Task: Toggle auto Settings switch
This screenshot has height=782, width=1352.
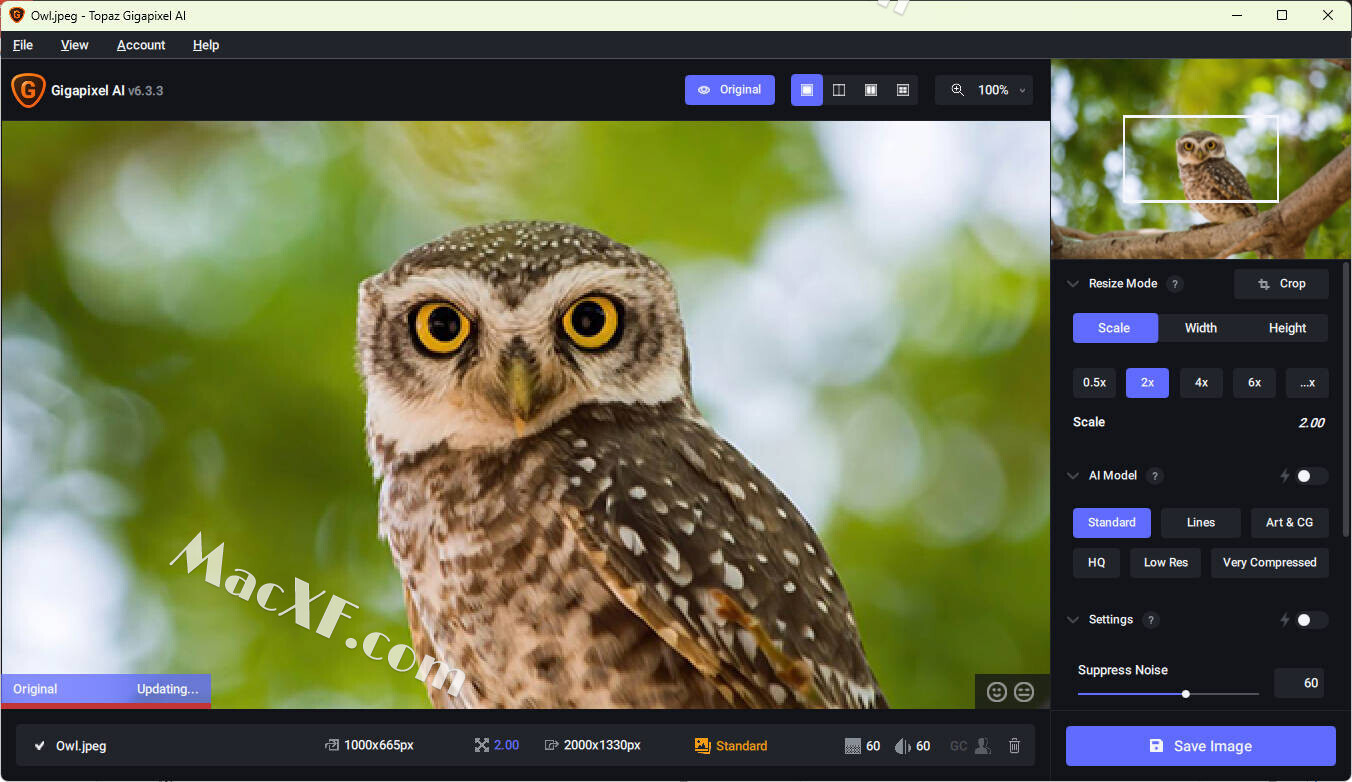Action: pyautogui.click(x=1311, y=620)
